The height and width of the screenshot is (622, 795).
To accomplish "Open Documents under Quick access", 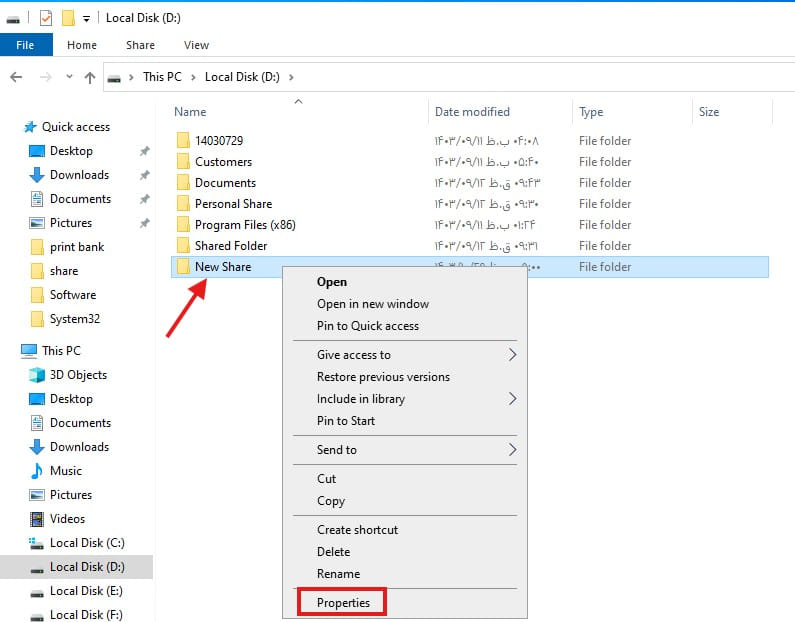I will pos(80,199).
